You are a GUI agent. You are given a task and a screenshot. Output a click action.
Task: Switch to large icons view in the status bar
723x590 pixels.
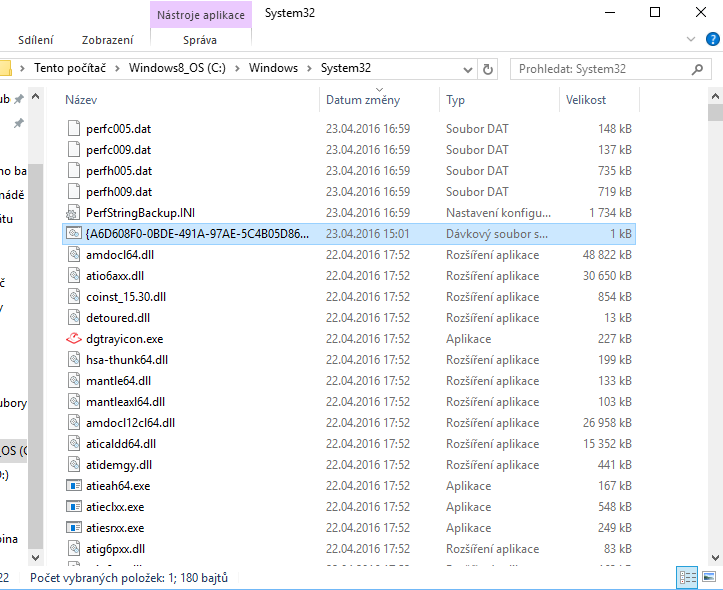click(709, 577)
